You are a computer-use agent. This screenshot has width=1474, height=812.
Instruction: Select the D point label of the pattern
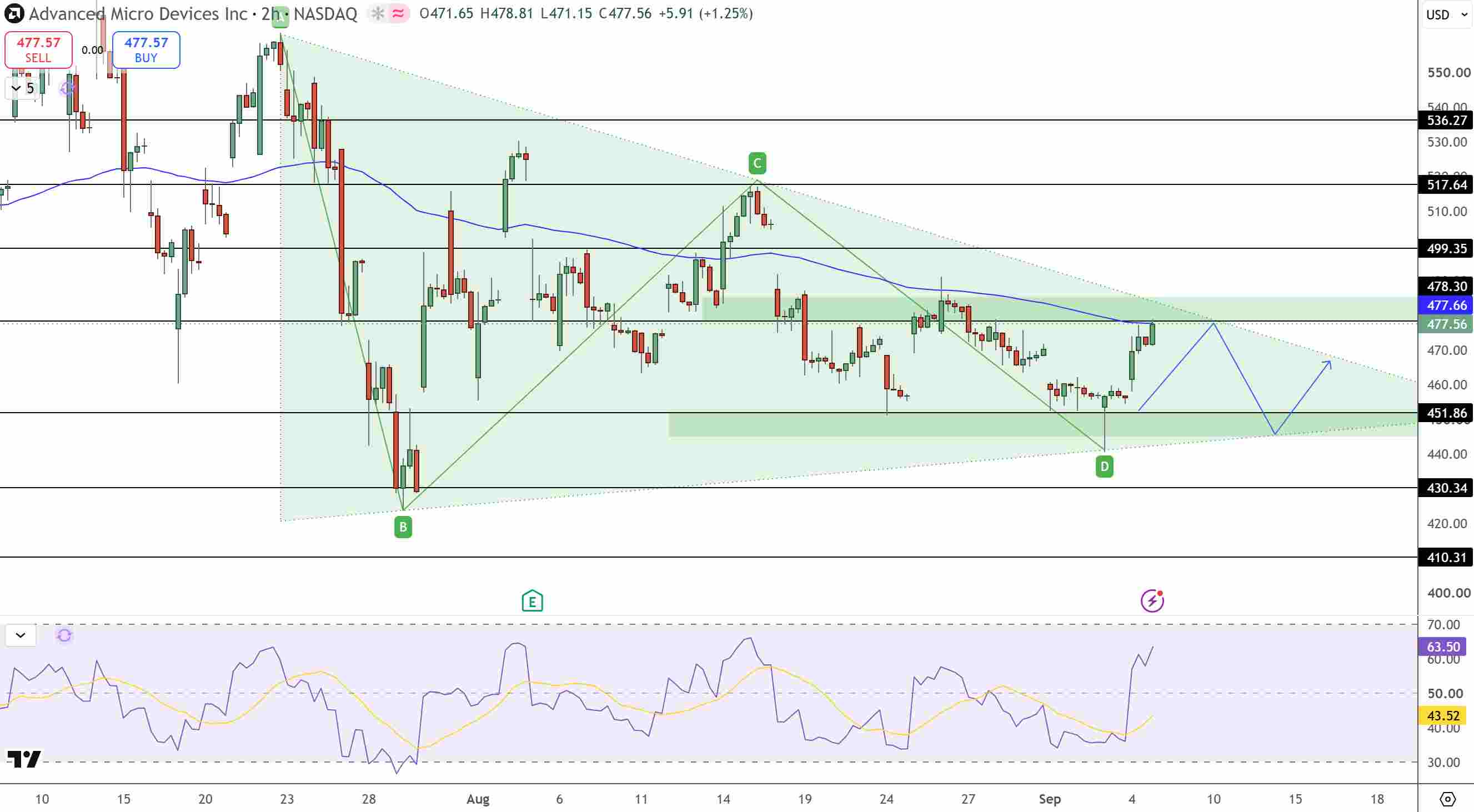pos(1104,467)
